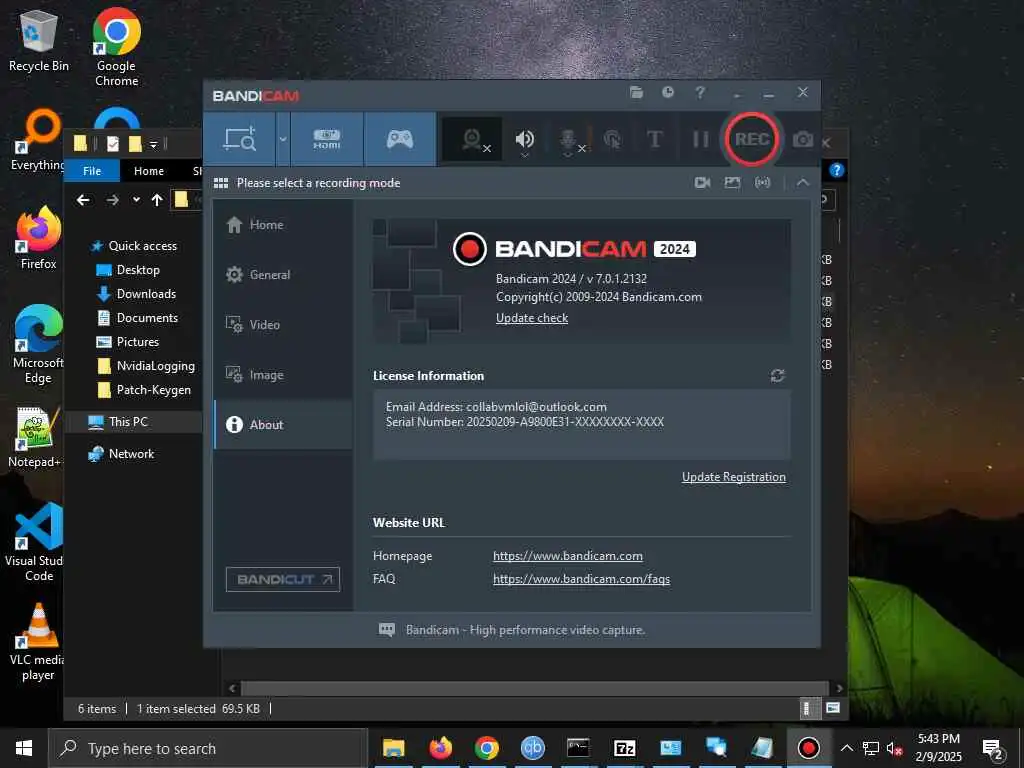Toggle mouse click effect icon
This screenshot has height=768, width=1024.
point(612,139)
